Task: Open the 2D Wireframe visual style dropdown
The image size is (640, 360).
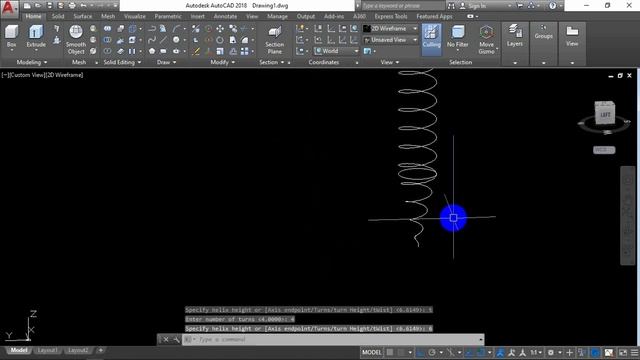Action: pos(391,29)
